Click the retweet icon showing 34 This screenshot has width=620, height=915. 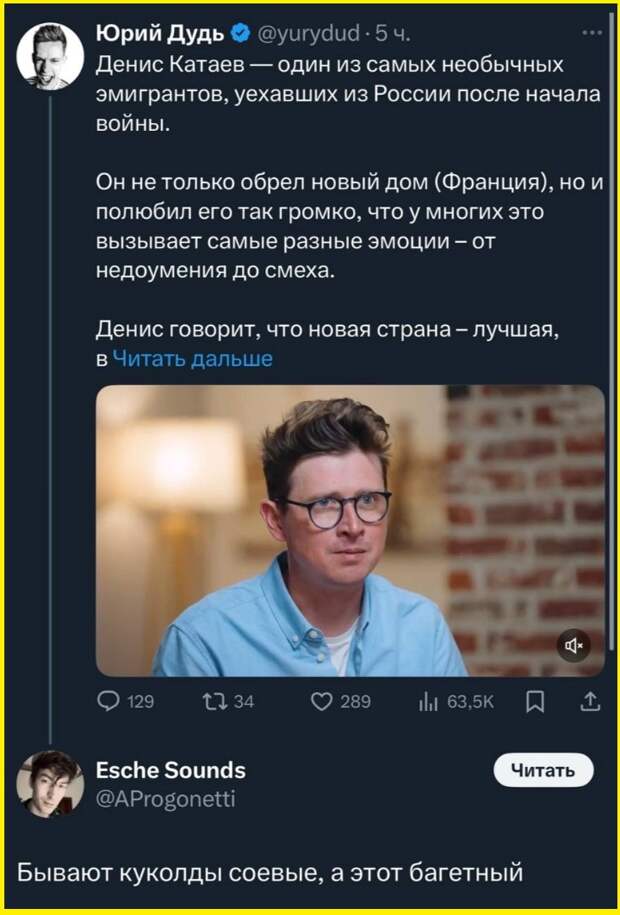pos(210,701)
